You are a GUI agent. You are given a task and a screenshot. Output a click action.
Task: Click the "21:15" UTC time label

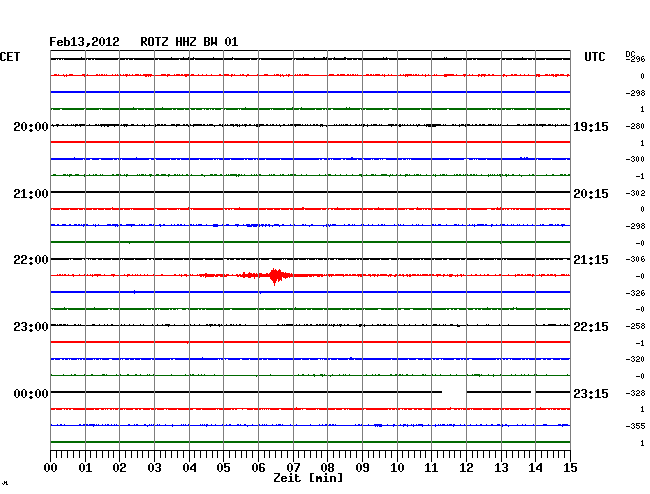click(x=591, y=260)
